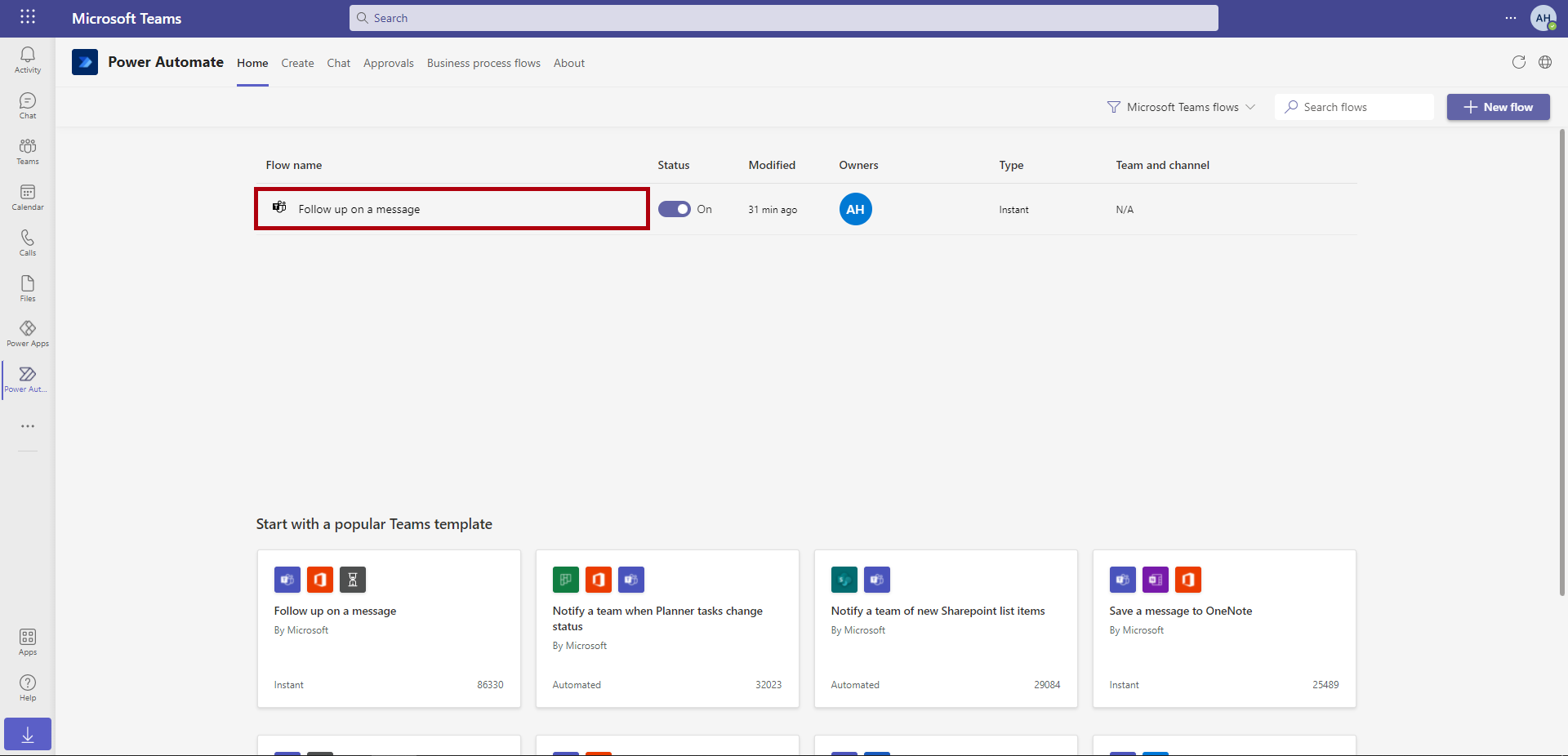1568x756 pixels.
Task: Click the Modified column header
Action: point(772,165)
